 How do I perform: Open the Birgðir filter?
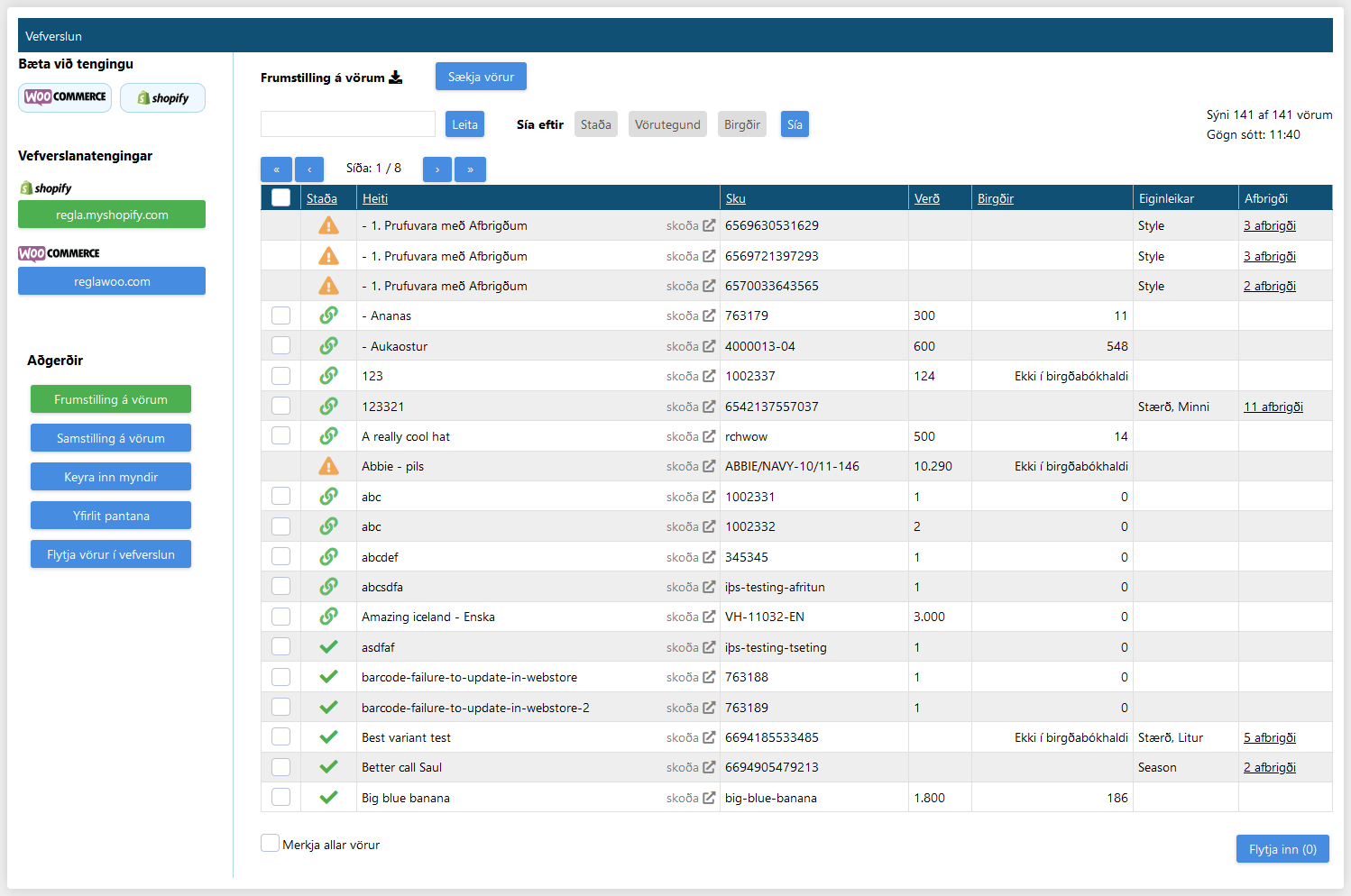tap(741, 123)
